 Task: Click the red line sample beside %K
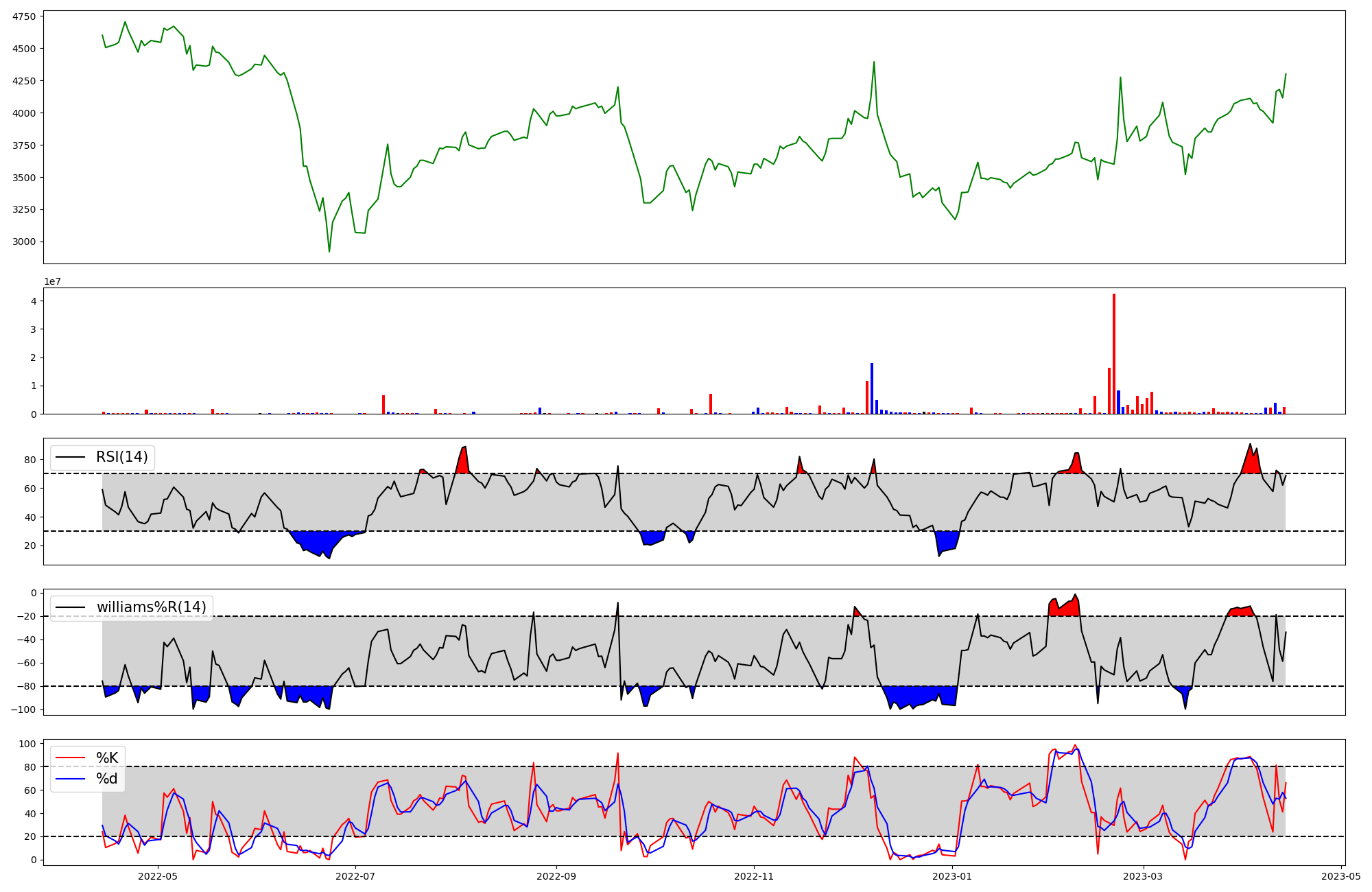click(70, 758)
